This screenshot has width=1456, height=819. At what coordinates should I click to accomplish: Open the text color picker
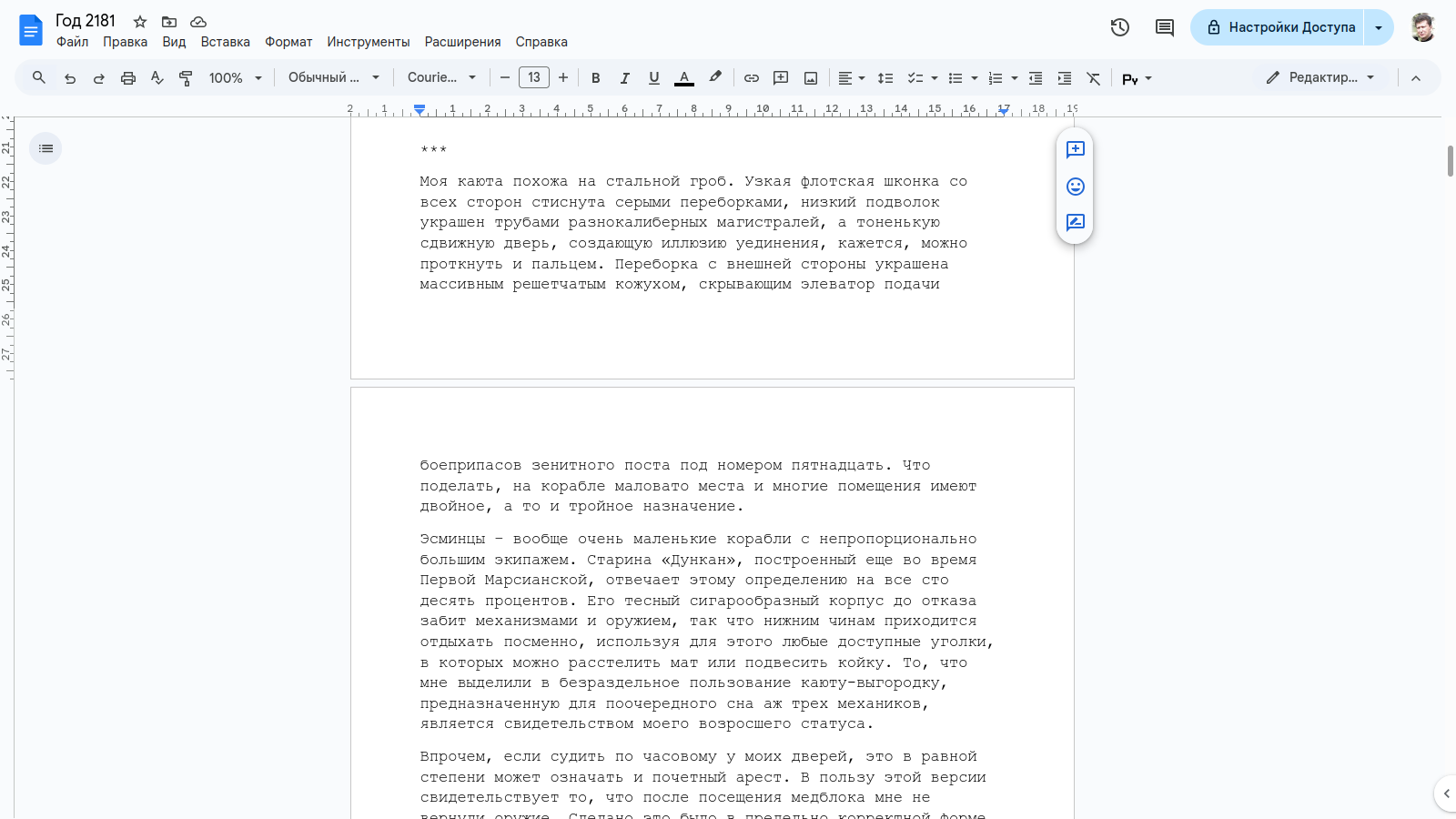click(684, 78)
